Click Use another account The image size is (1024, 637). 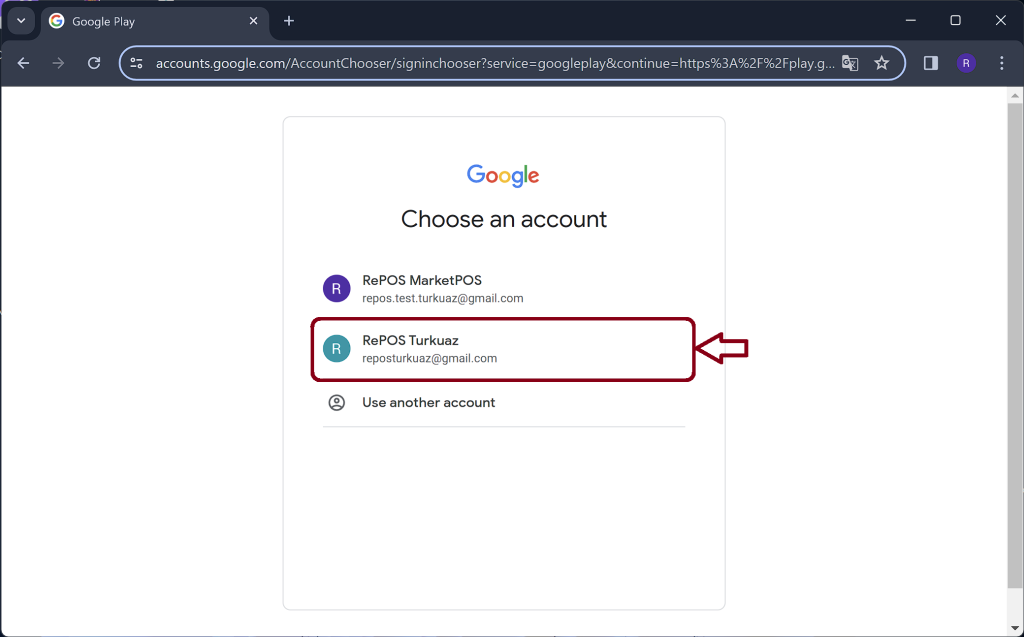click(504, 402)
